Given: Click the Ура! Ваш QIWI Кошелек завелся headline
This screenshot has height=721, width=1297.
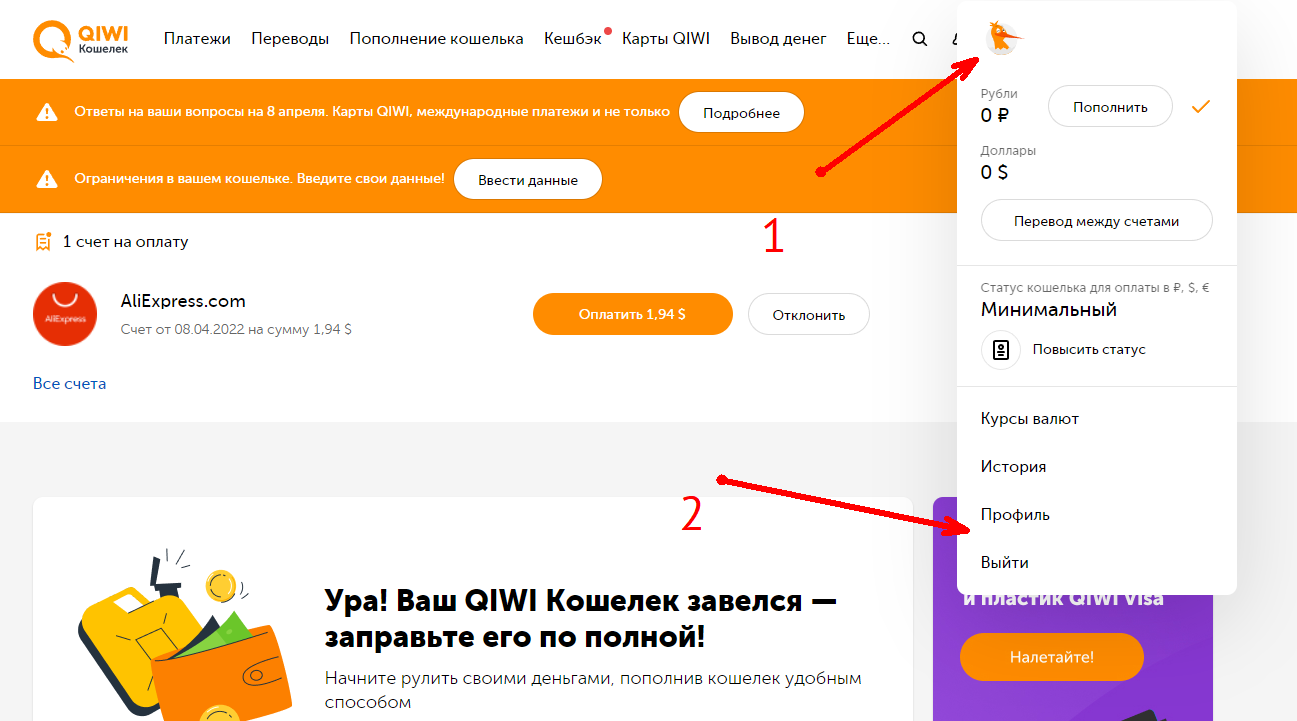Looking at the screenshot, I should [x=581, y=618].
